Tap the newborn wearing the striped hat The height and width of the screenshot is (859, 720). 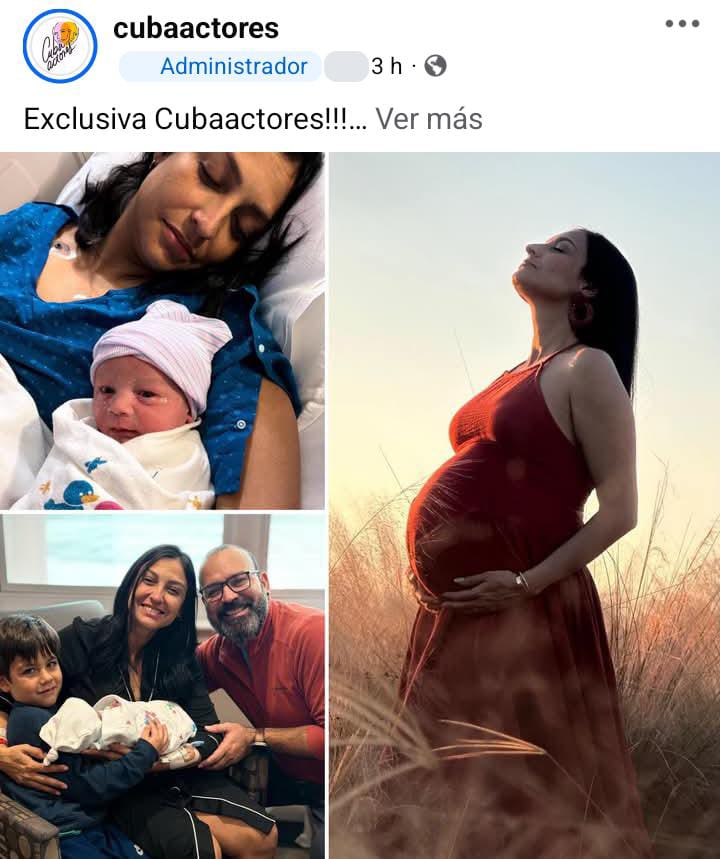tap(152, 383)
